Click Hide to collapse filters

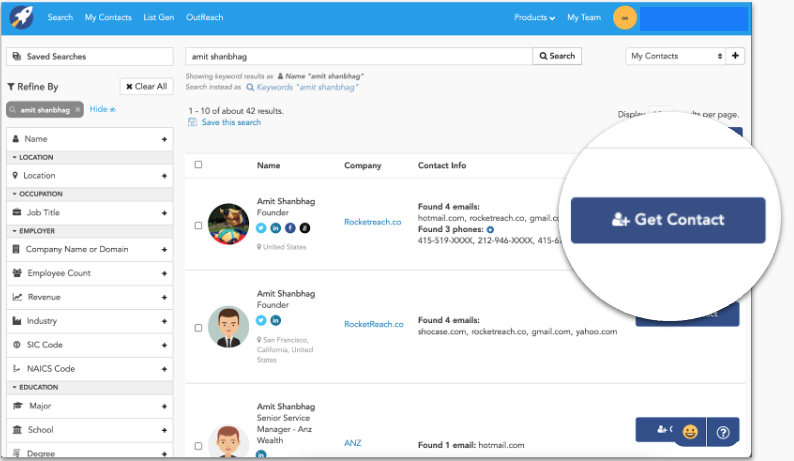point(102,109)
